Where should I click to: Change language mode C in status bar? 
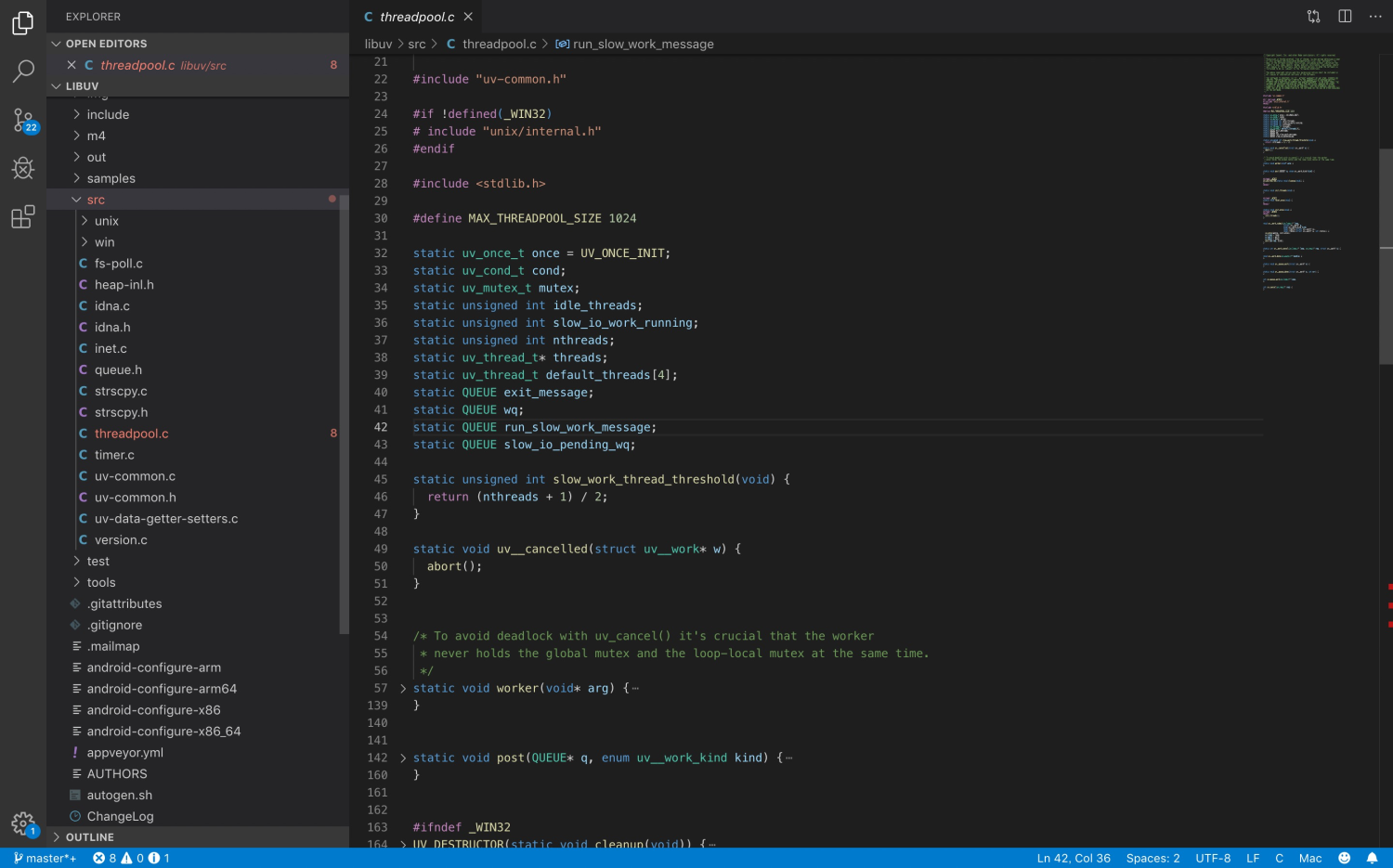coord(1279,858)
